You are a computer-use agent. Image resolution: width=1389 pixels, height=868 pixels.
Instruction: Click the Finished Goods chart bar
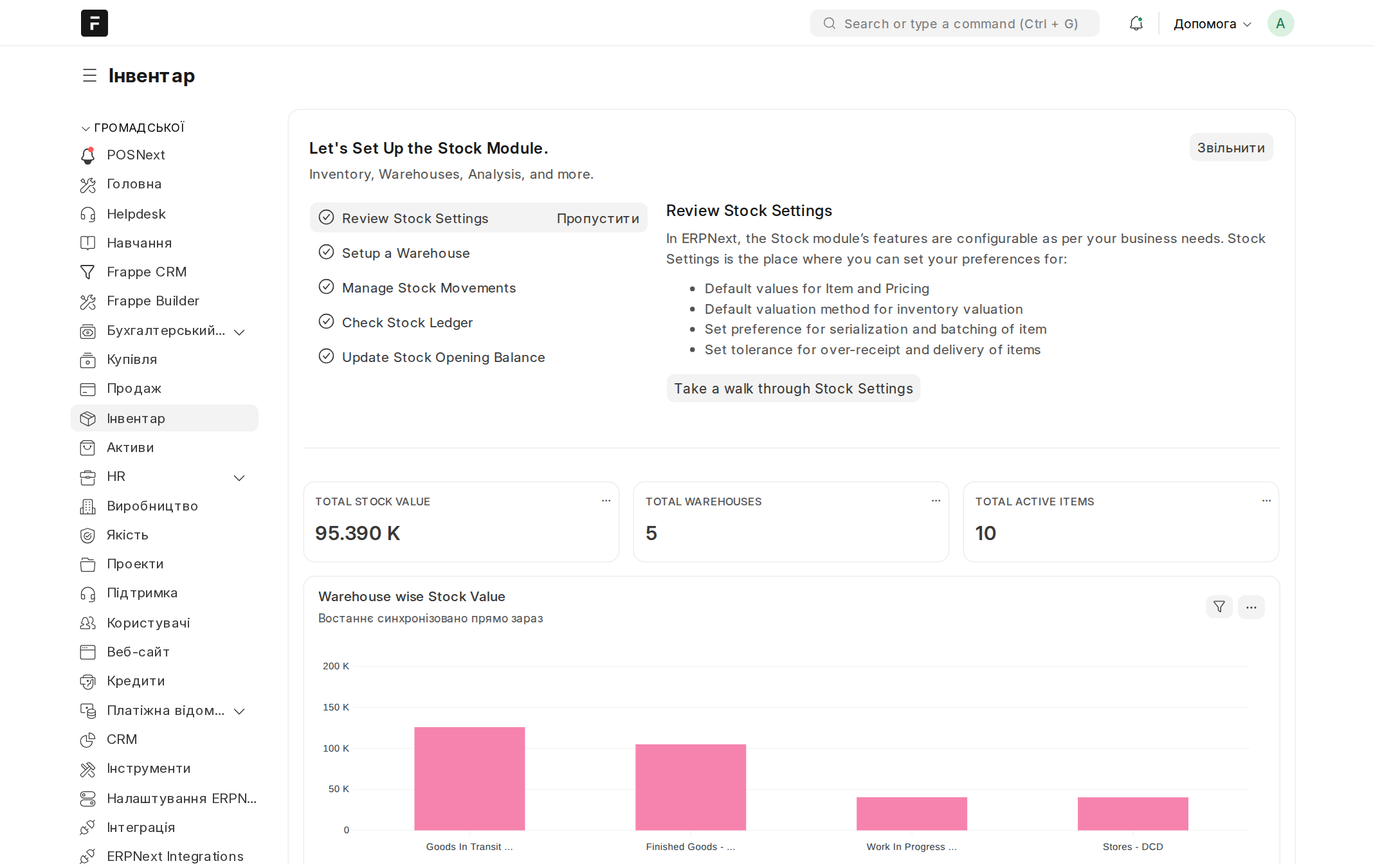coord(691,787)
